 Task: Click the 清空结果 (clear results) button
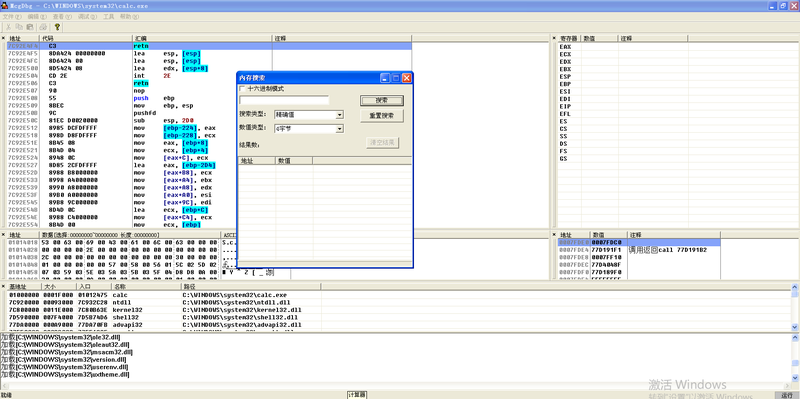382,143
